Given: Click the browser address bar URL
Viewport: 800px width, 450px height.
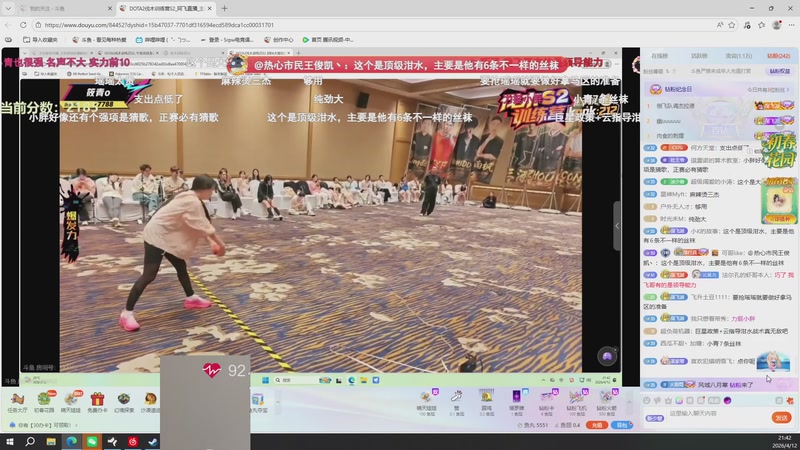Looking at the screenshot, I should (159, 24).
